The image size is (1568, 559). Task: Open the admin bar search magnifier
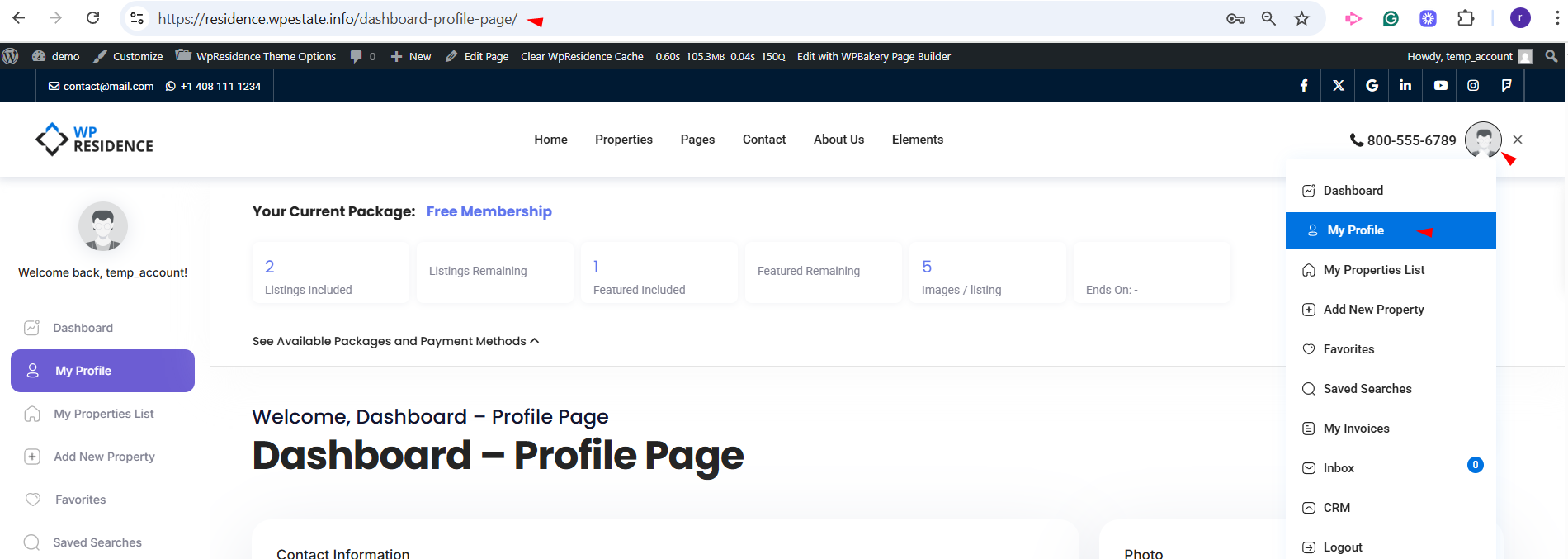tap(1551, 56)
